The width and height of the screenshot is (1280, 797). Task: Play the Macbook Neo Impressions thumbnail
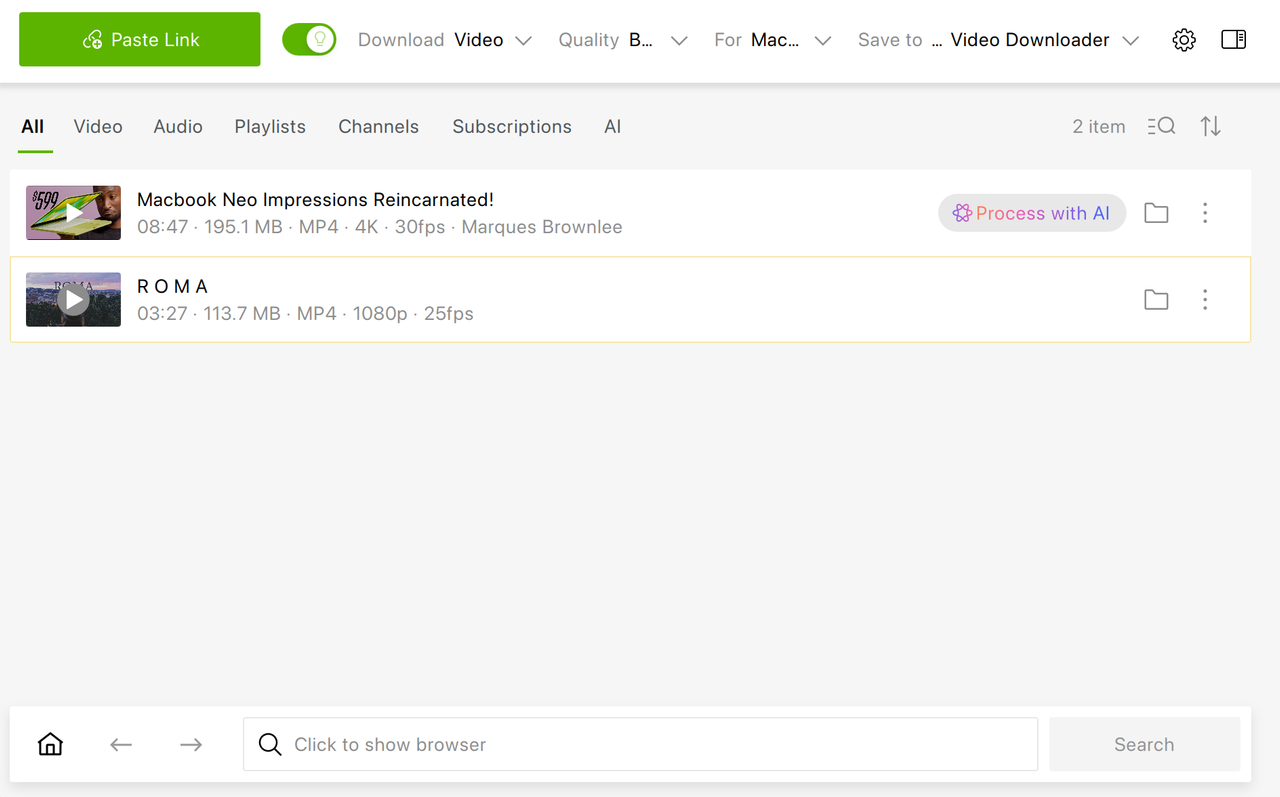point(73,213)
